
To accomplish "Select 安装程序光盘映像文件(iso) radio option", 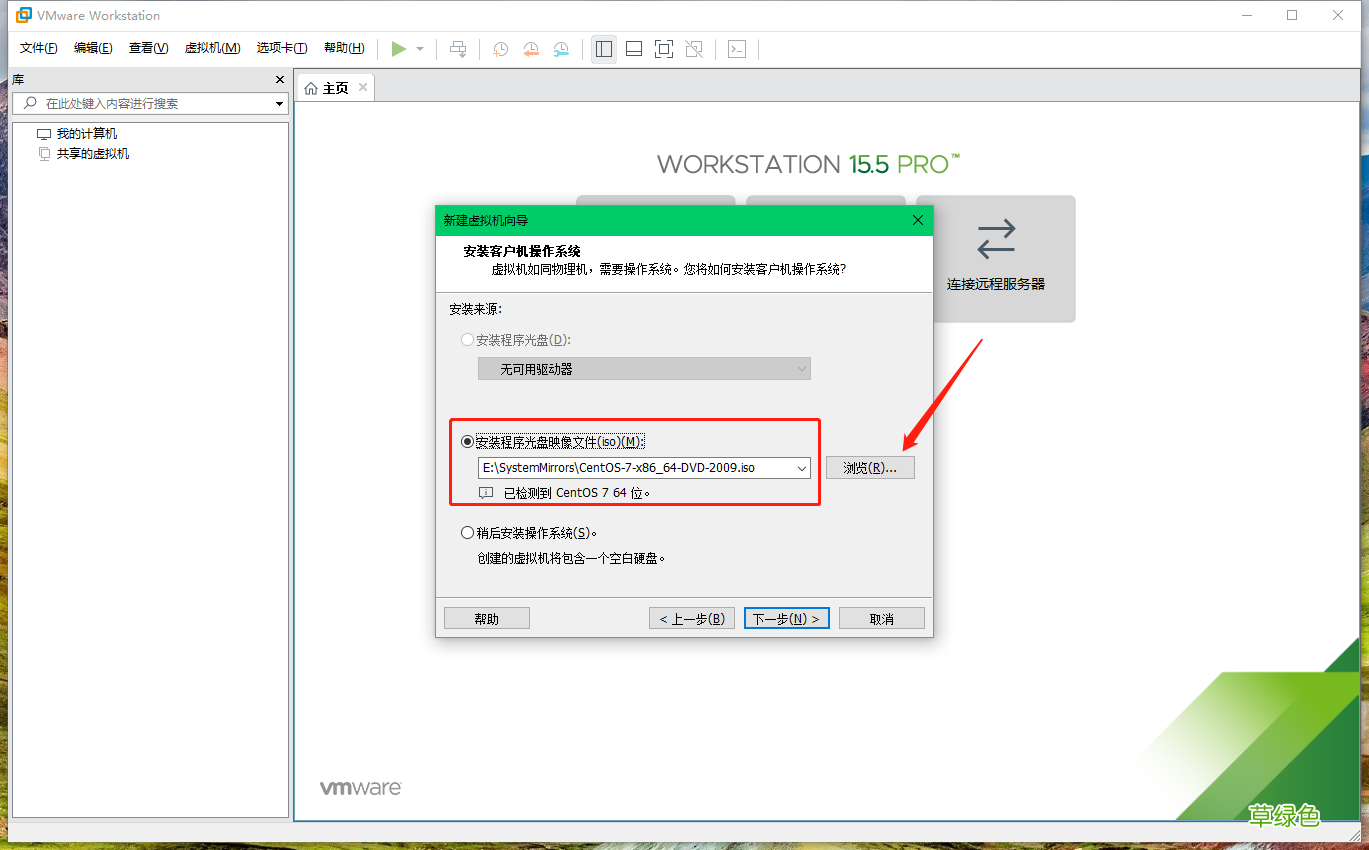I will pyautogui.click(x=467, y=440).
